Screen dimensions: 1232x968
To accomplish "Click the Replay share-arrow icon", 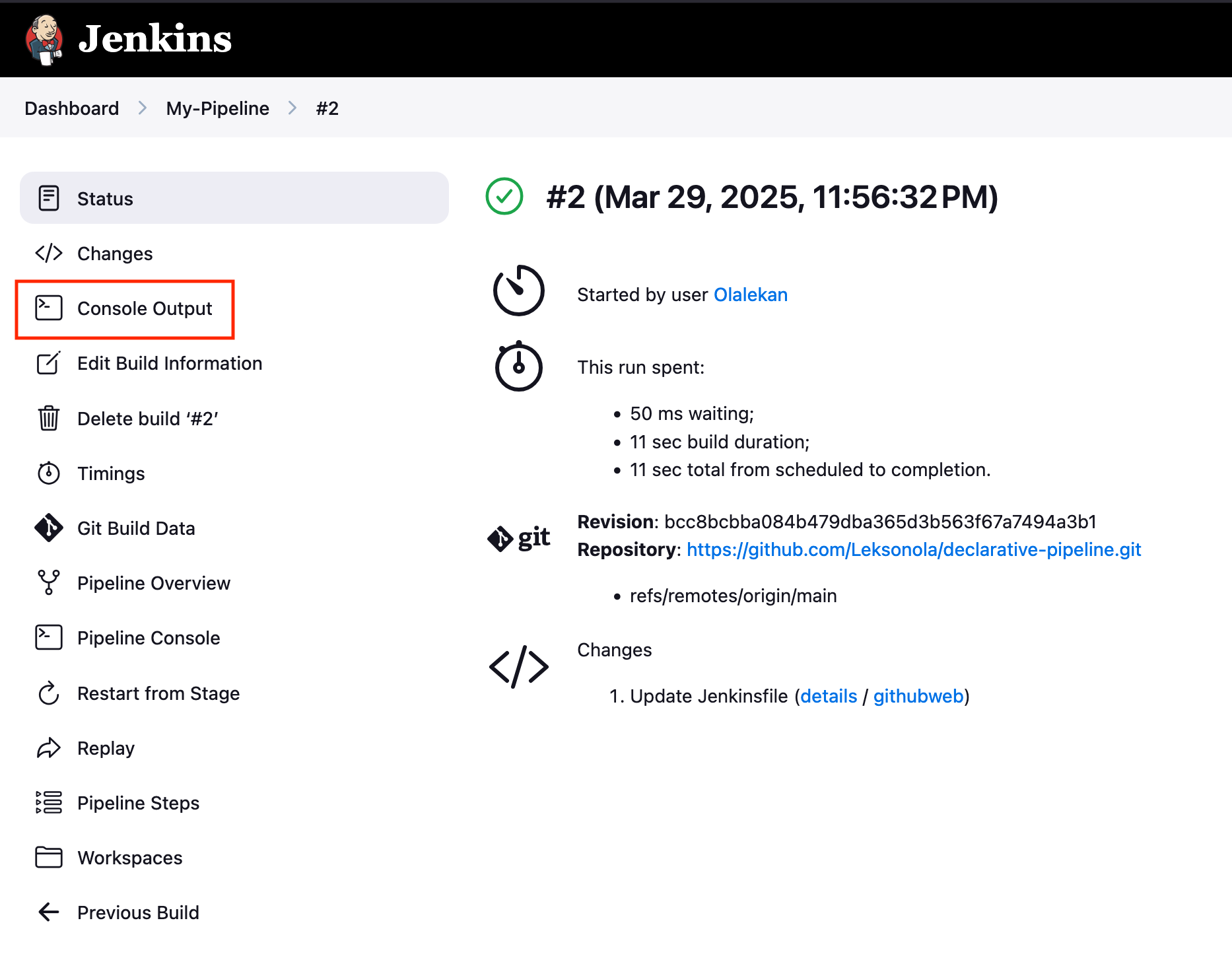I will click(49, 747).
